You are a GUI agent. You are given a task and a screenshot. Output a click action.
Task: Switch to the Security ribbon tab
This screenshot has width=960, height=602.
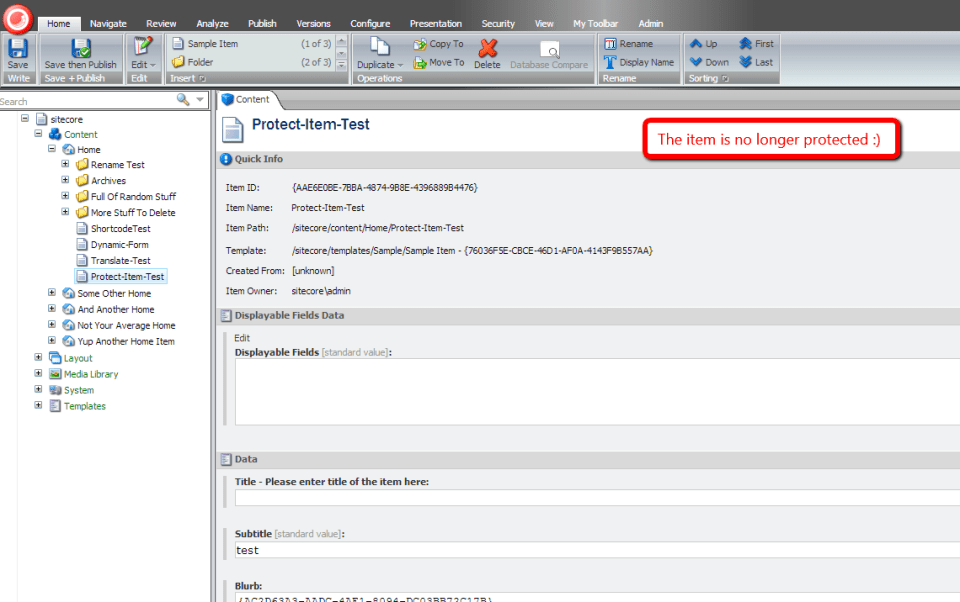click(498, 23)
